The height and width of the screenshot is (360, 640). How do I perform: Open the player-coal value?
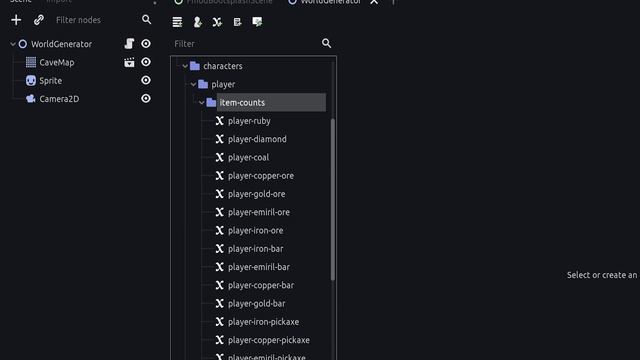point(249,158)
